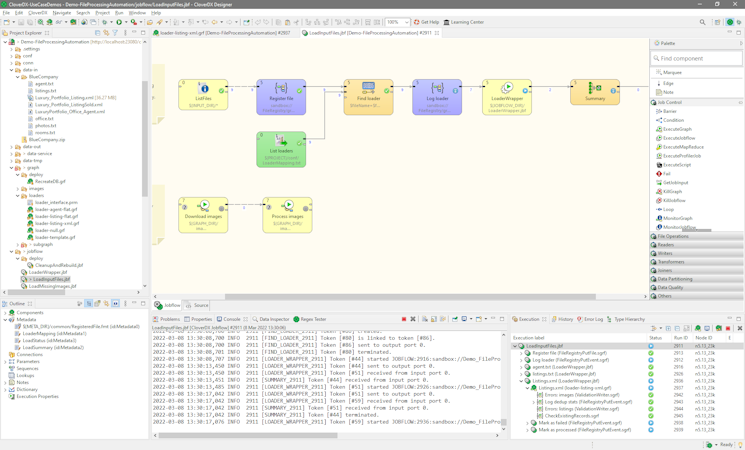Screen dimensions: 745x450
Task: Click the Learning Center button
Action: point(465,22)
